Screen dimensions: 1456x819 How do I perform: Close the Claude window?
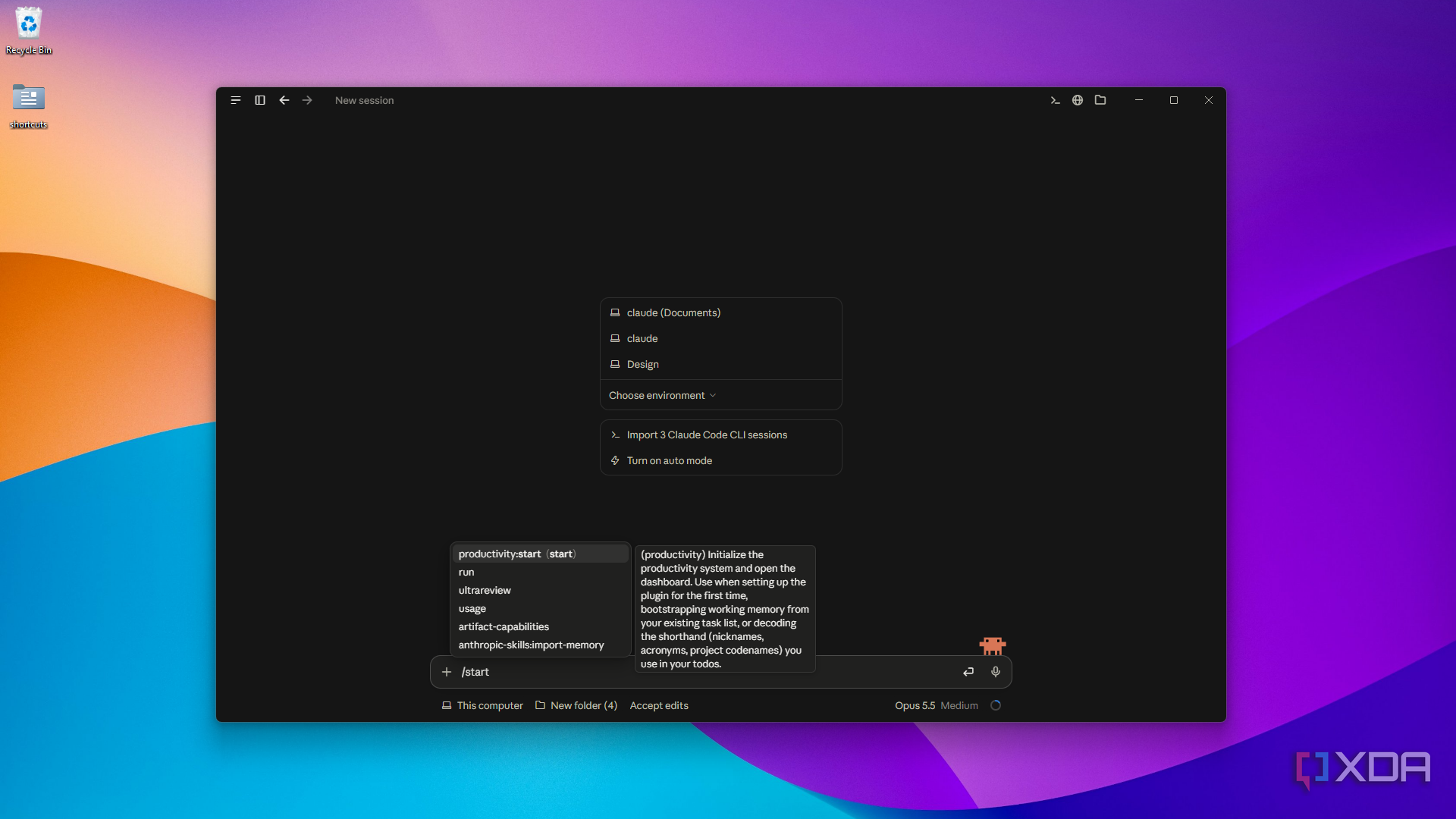[x=1209, y=100]
